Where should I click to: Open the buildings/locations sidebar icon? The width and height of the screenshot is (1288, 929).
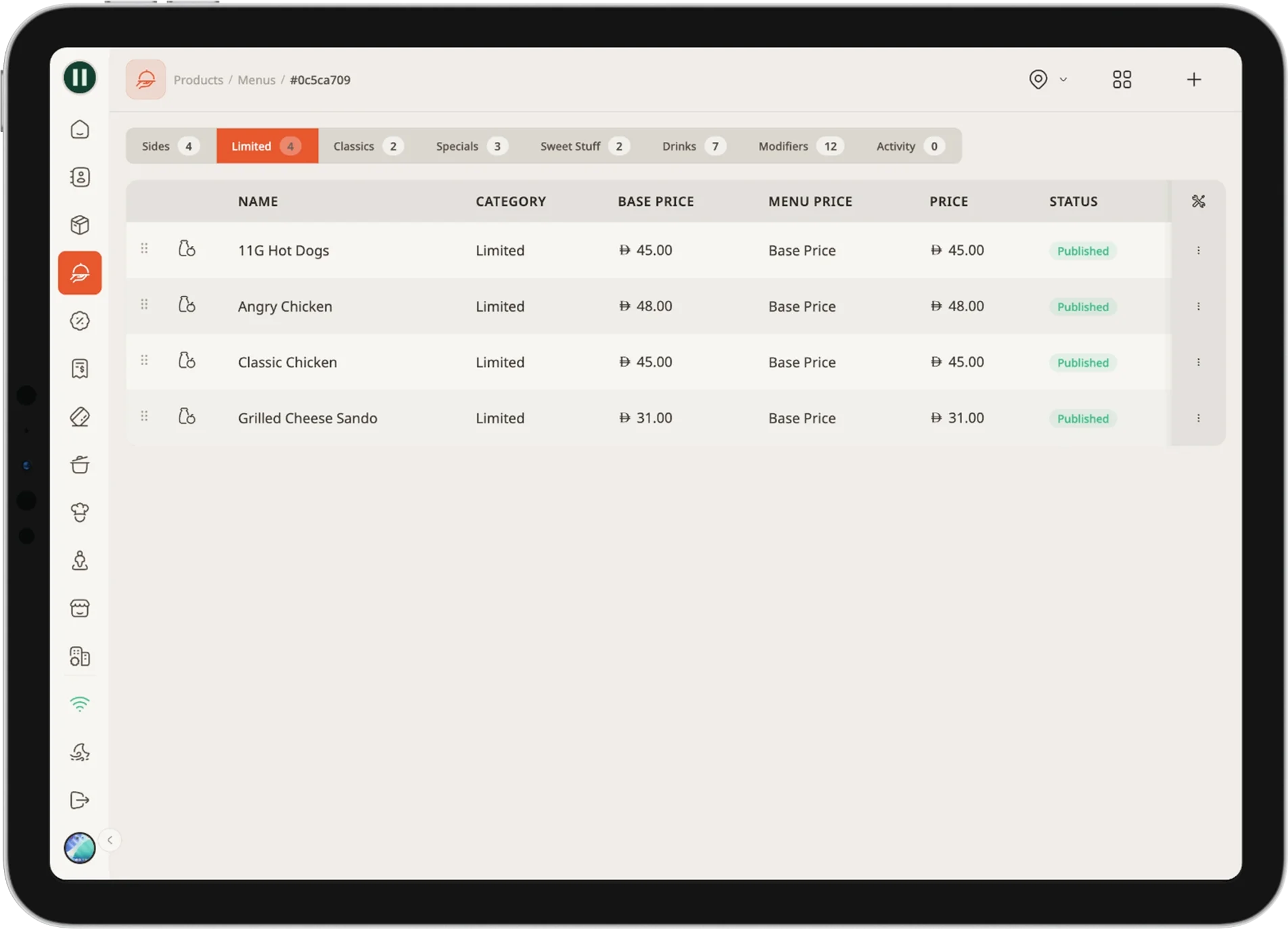[x=80, y=657]
